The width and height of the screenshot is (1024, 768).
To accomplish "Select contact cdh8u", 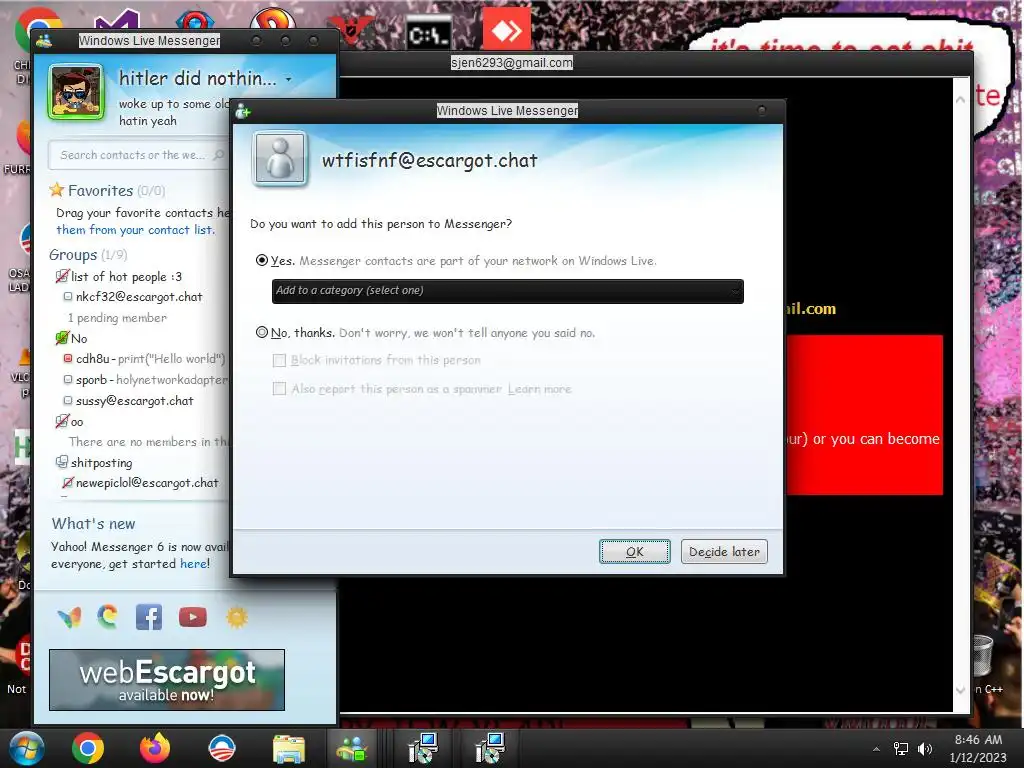I will 93,359.
